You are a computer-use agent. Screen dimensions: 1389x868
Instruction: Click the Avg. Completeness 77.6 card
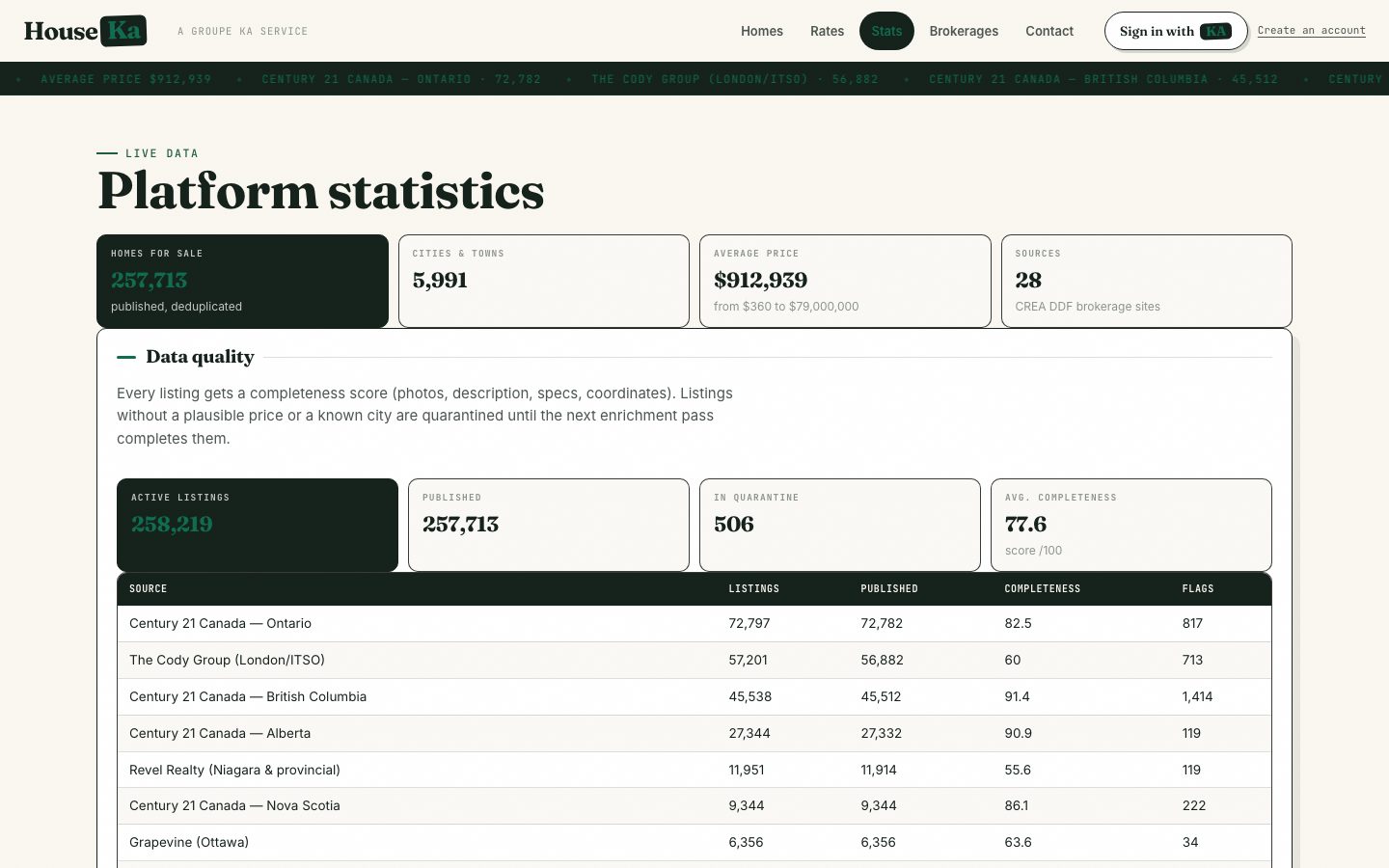coord(1131,525)
